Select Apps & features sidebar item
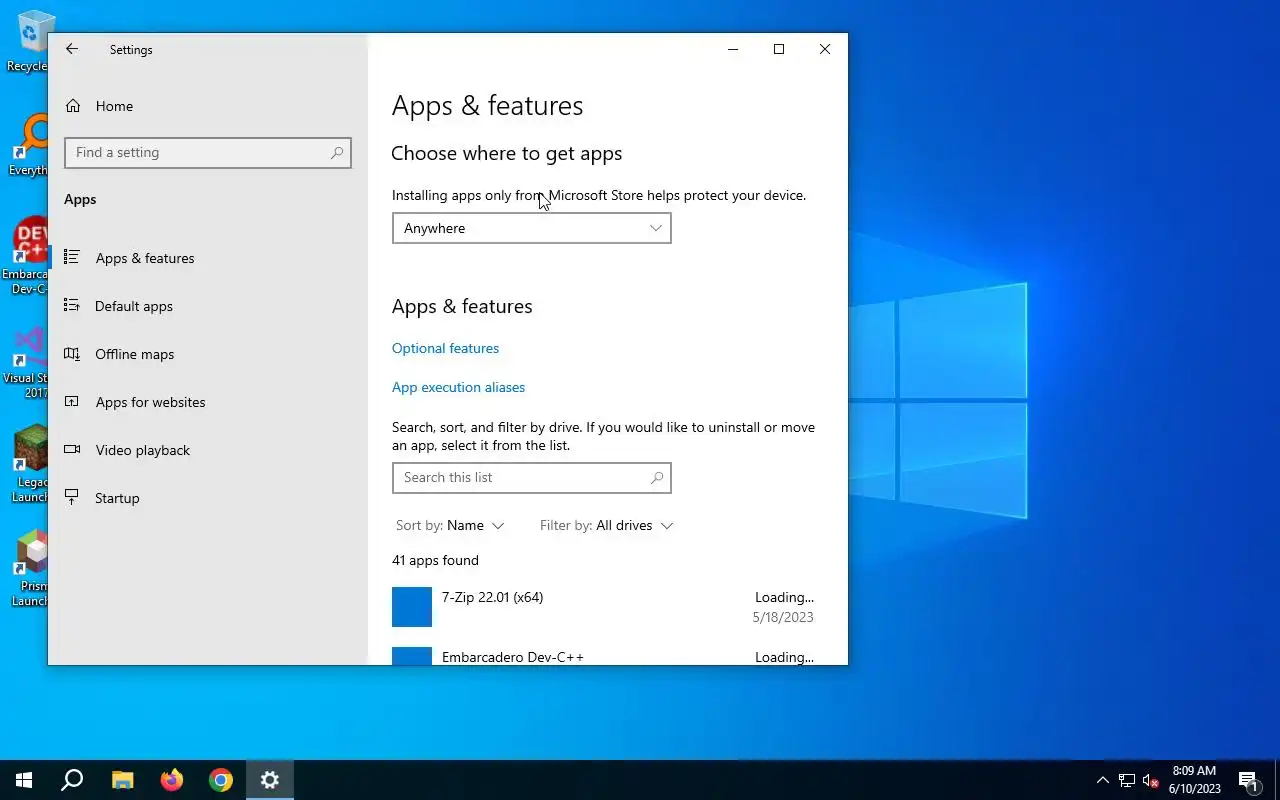The height and width of the screenshot is (800, 1280). point(208,258)
